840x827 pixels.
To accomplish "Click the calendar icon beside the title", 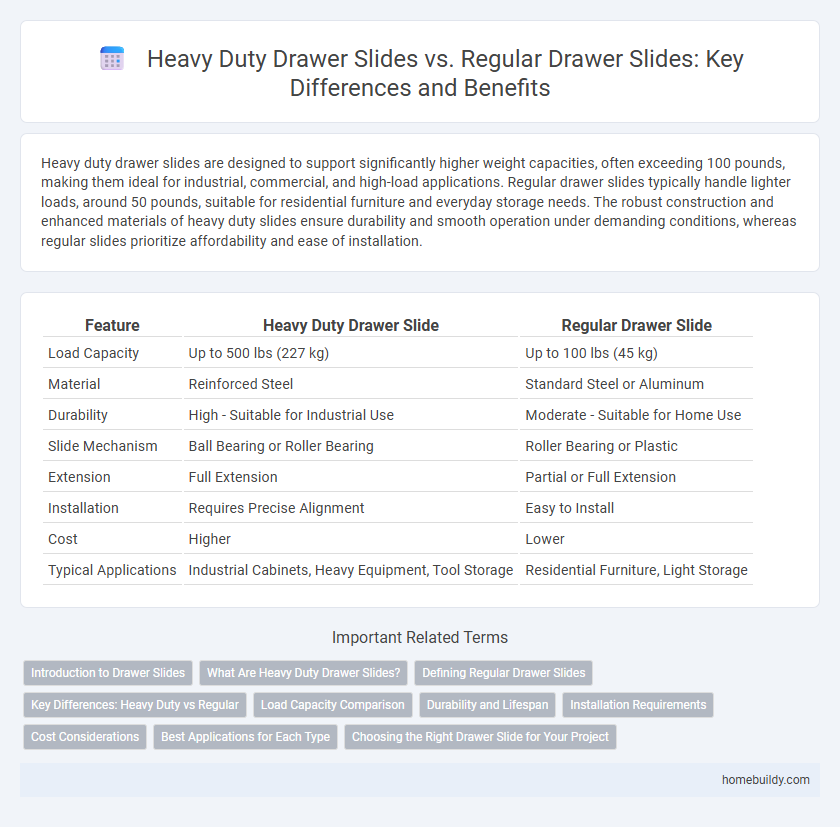I will pyautogui.click(x=112, y=58).
